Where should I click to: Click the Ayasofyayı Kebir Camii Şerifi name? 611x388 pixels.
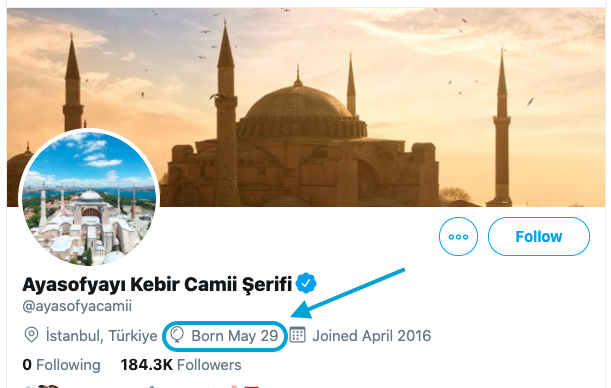point(157,284)
